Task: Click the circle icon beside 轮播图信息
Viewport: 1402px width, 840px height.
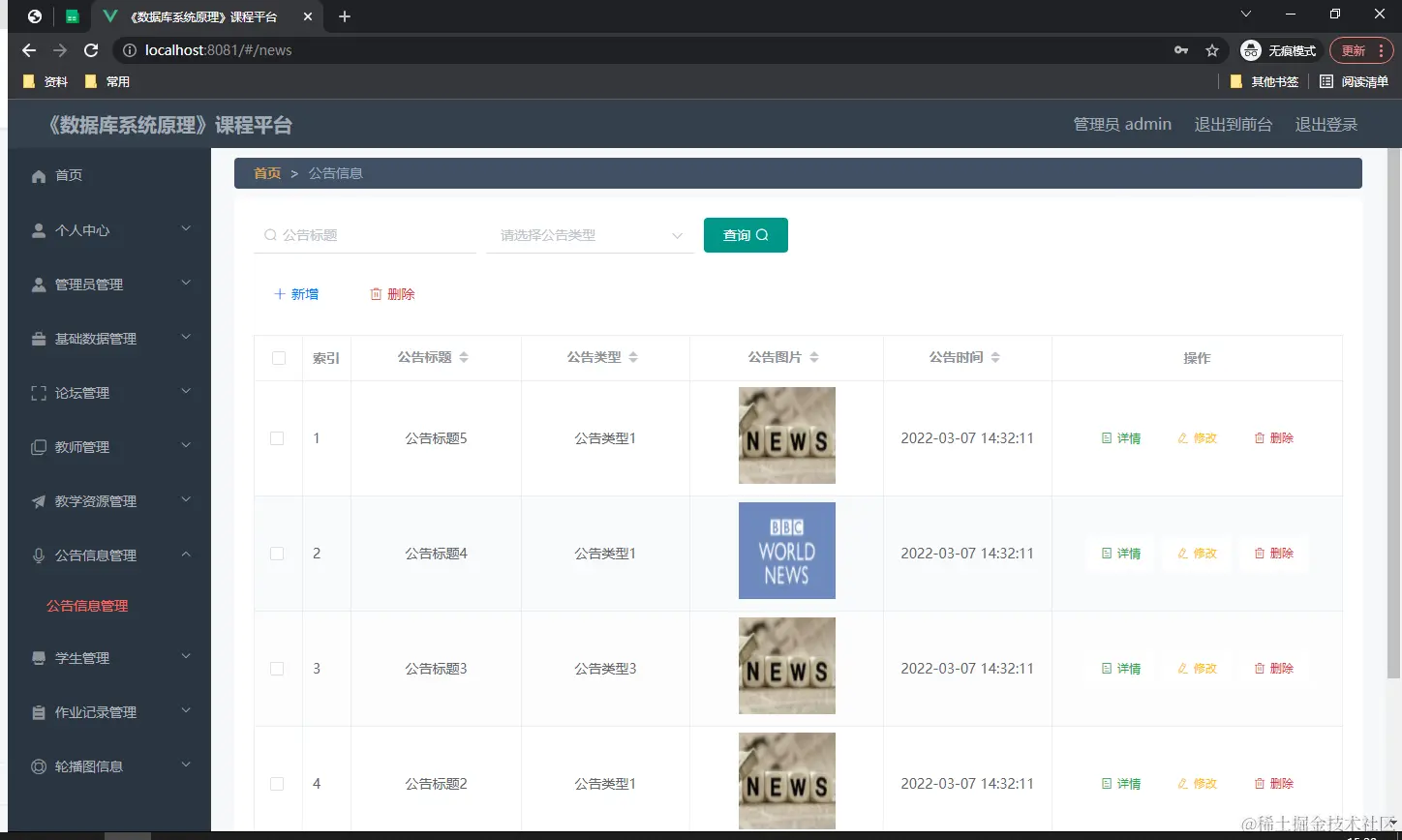Action: point(39,766)
